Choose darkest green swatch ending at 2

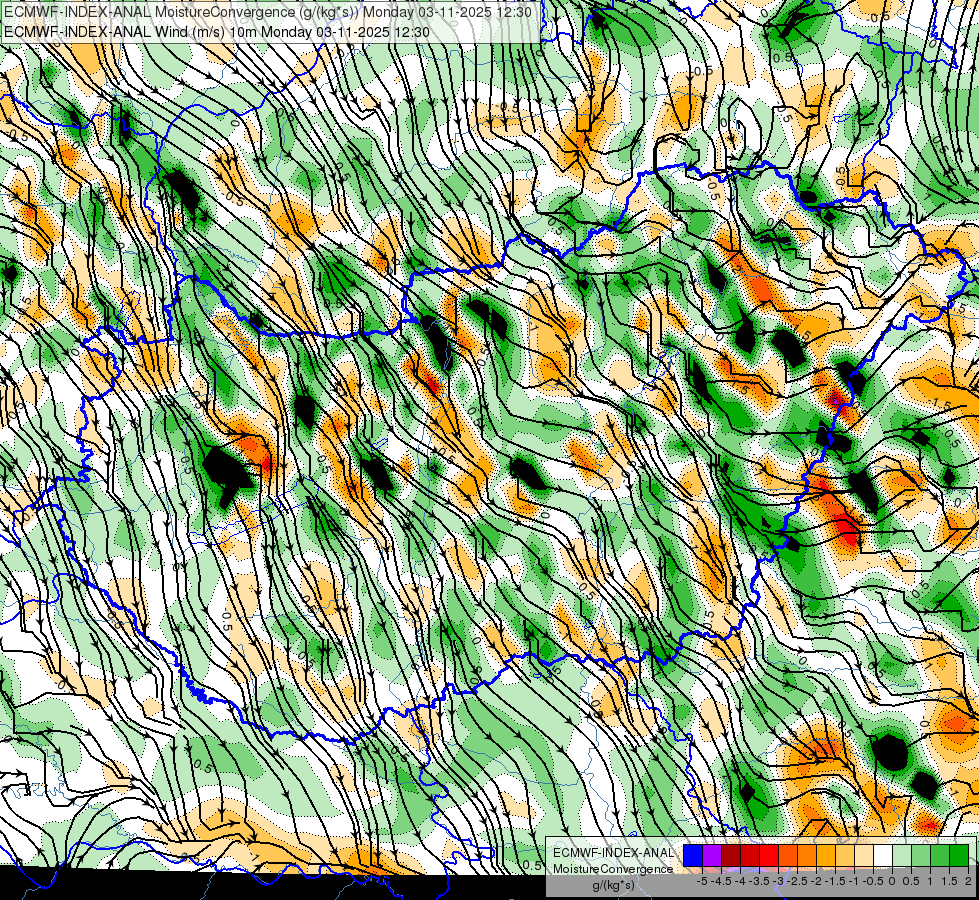[960, 856]
